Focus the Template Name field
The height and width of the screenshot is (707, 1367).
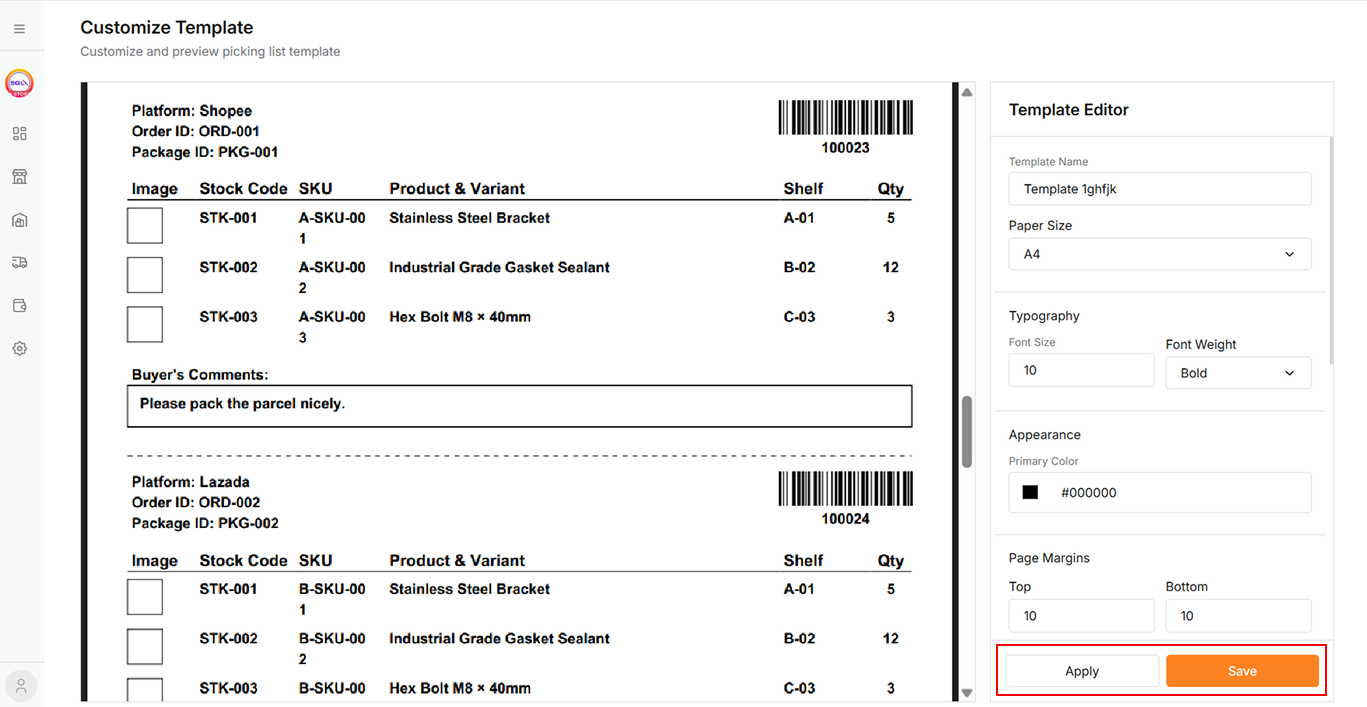click(1160, 189)
